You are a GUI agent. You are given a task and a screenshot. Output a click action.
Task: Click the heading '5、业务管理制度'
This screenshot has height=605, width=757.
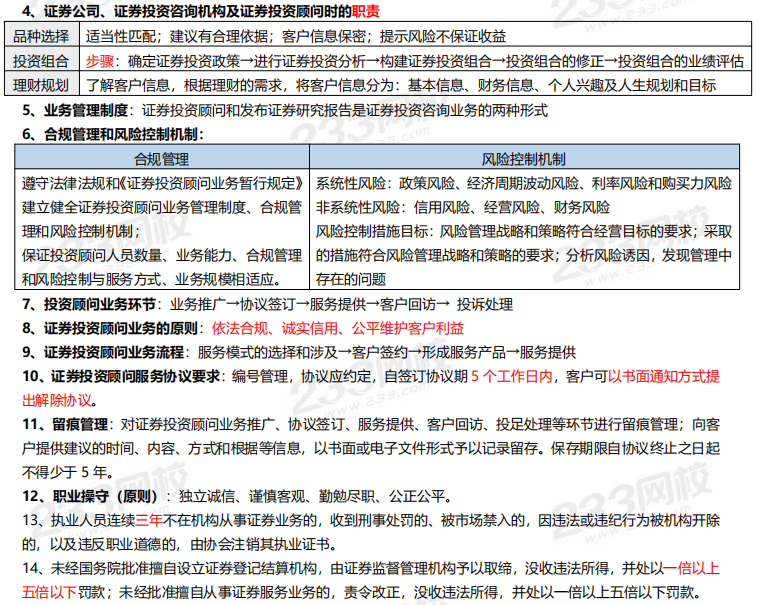click(x=75, y=110)
